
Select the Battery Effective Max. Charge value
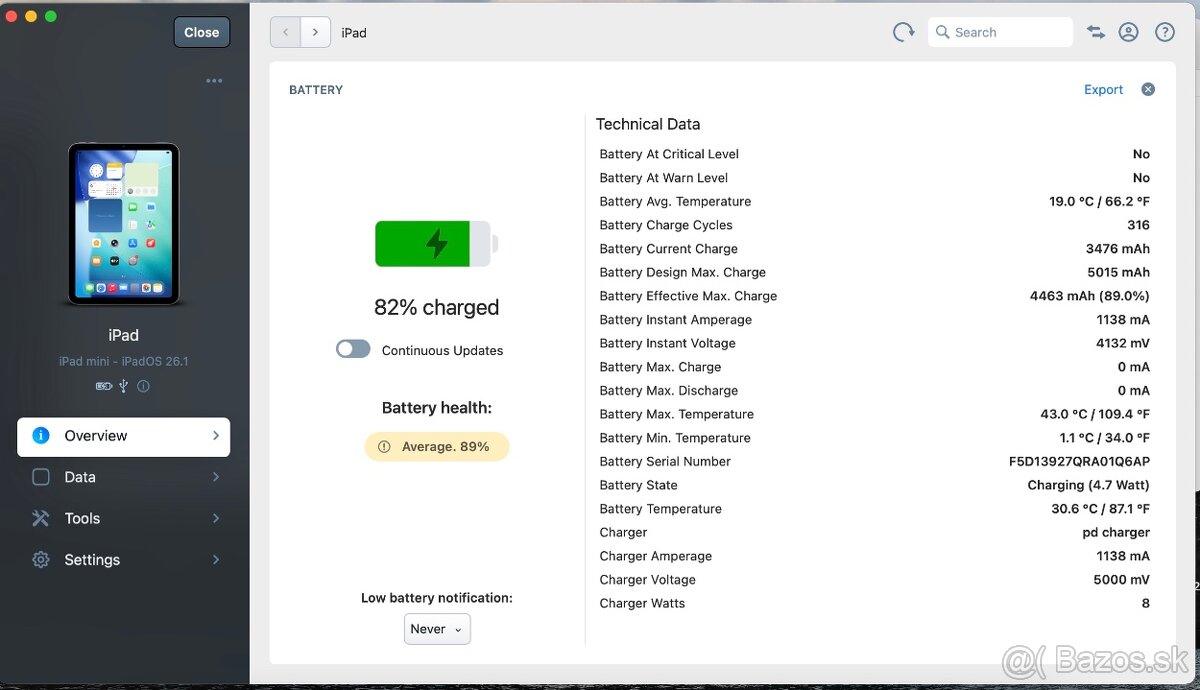(1089, 296)
